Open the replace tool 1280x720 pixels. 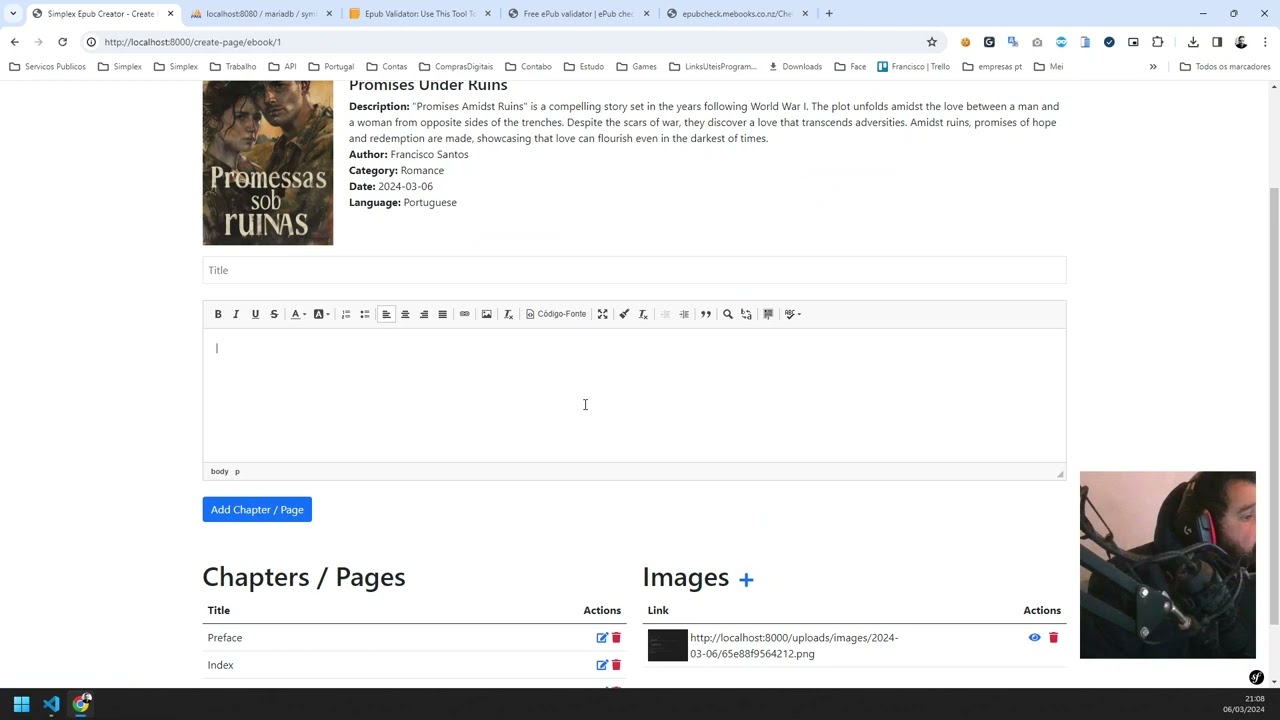[746, 314]
